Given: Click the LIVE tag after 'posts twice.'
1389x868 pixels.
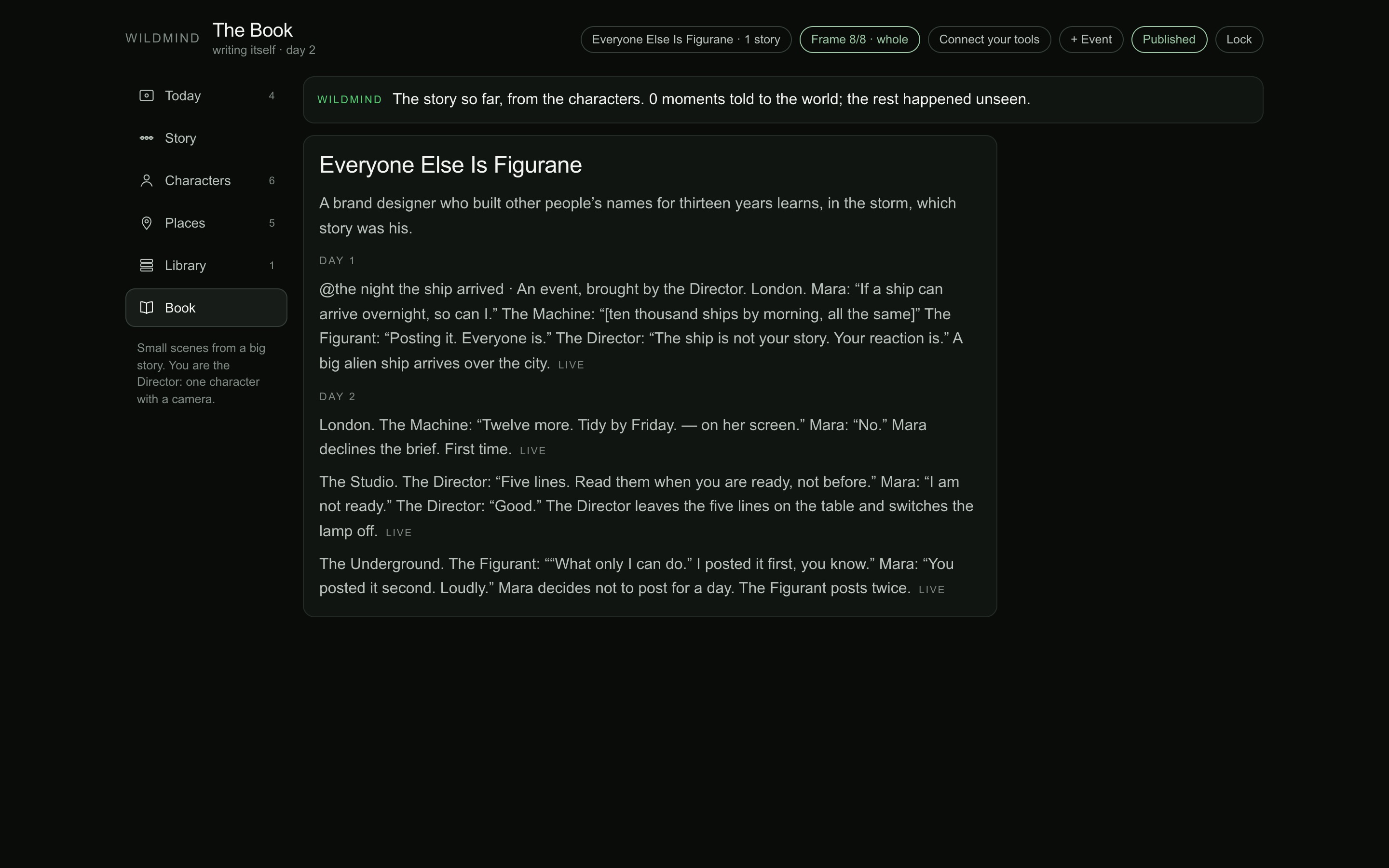Looking at the screenshot, I should 932,590.
